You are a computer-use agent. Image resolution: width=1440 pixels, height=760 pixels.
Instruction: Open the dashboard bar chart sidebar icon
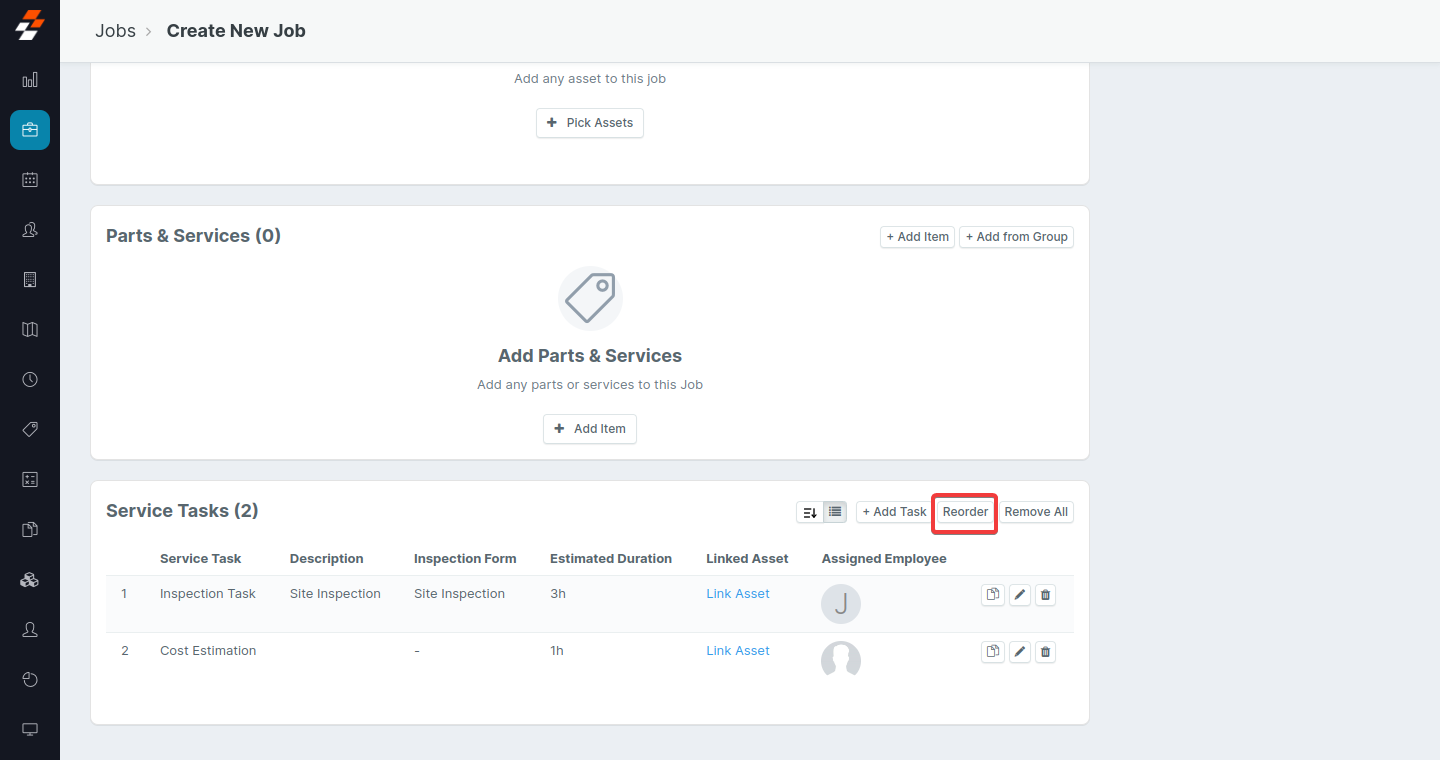(x=30, y=80)
